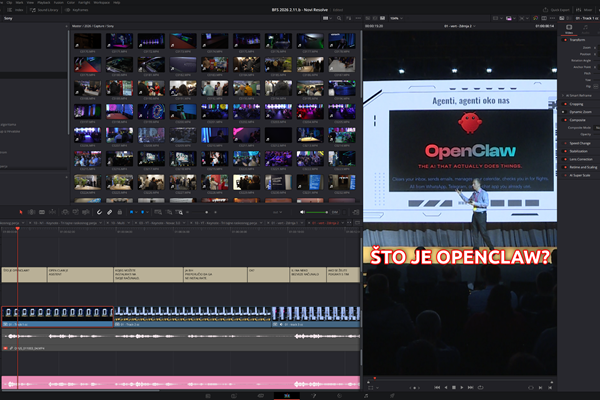
Task: Toggle the Composite section enable switch
Action: tap(565, 120)
